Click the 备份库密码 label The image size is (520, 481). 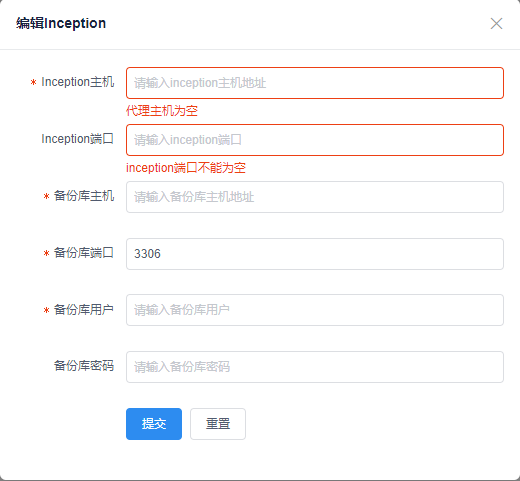pyautogui.click(x=84, y=366)
